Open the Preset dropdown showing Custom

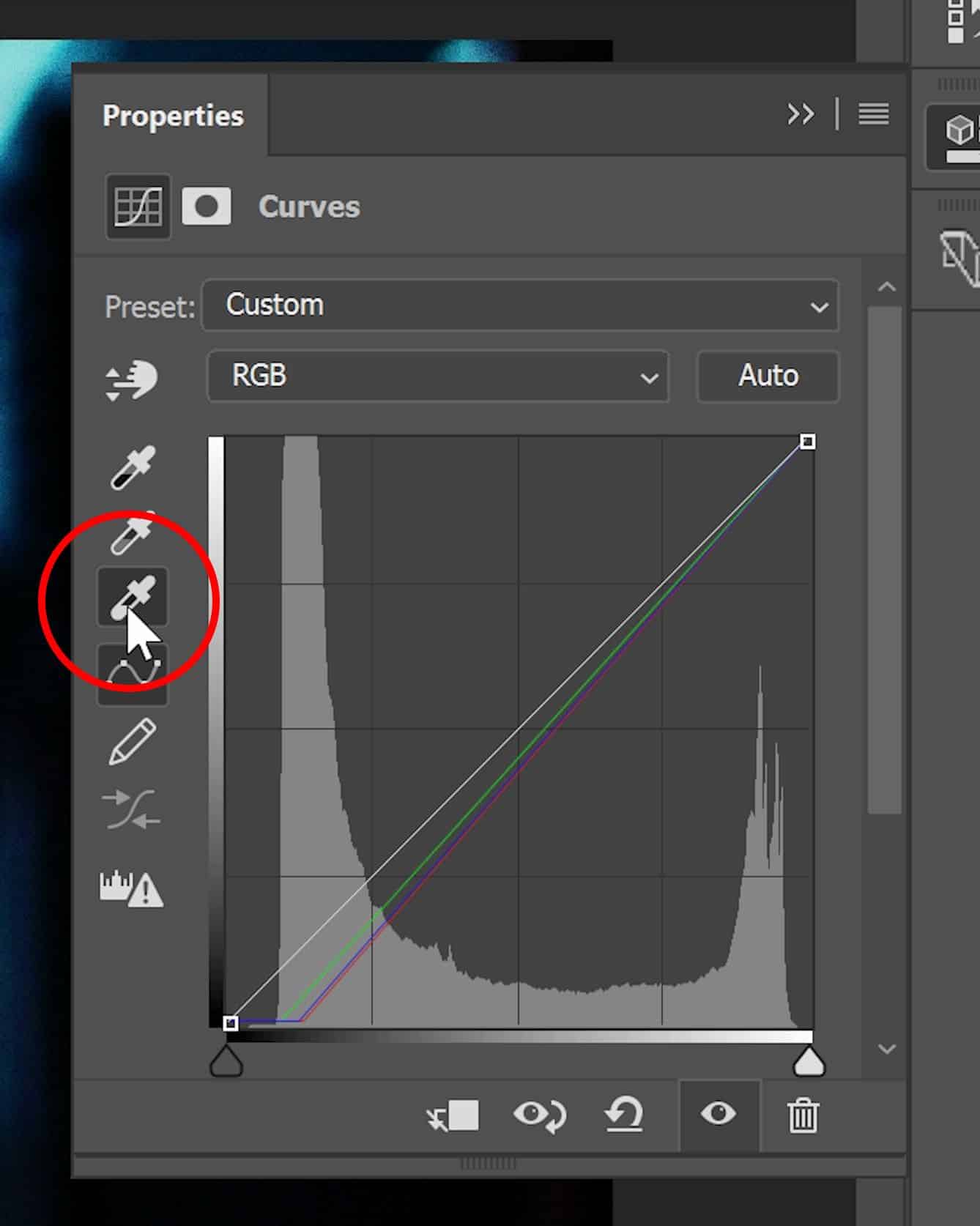click(x=521, y=305)
